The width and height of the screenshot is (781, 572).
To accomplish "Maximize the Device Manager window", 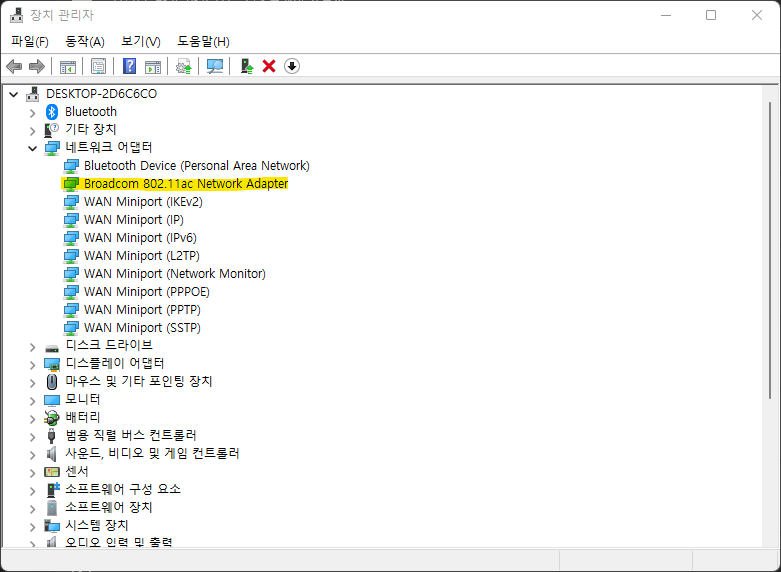I will coord(711,15).
